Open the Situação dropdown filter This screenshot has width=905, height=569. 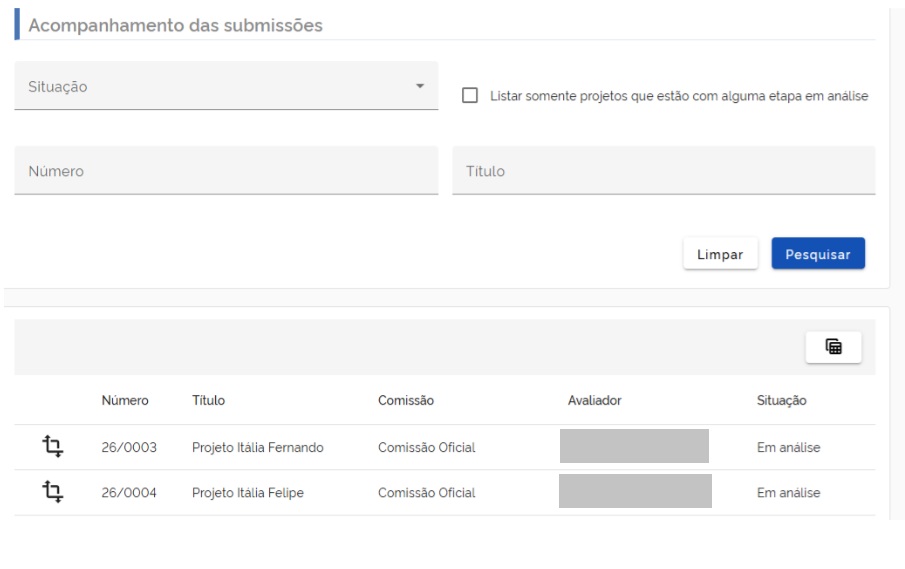coord(226,87)
